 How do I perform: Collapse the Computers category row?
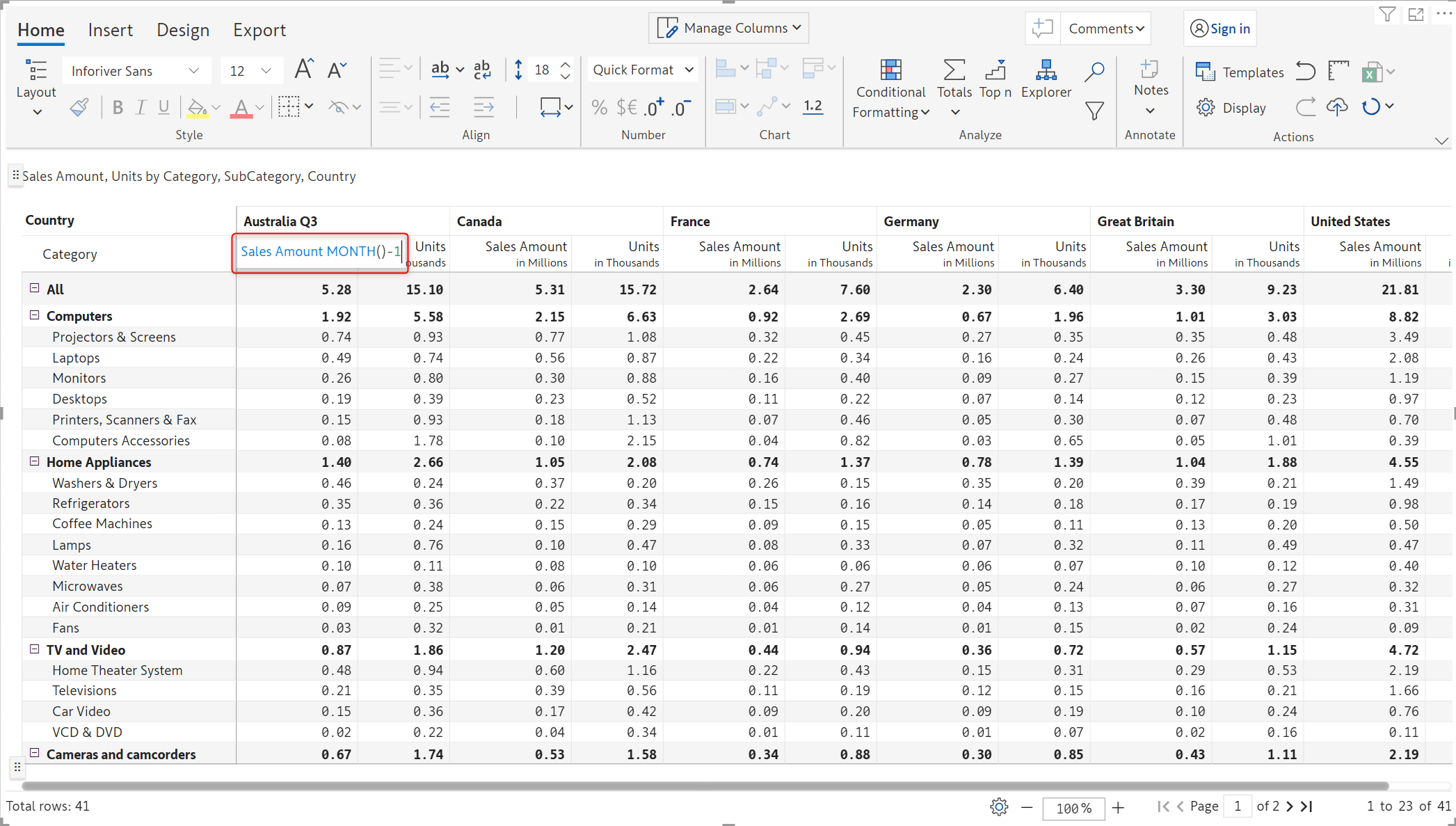pyautogui.click(x=34, y=315)
